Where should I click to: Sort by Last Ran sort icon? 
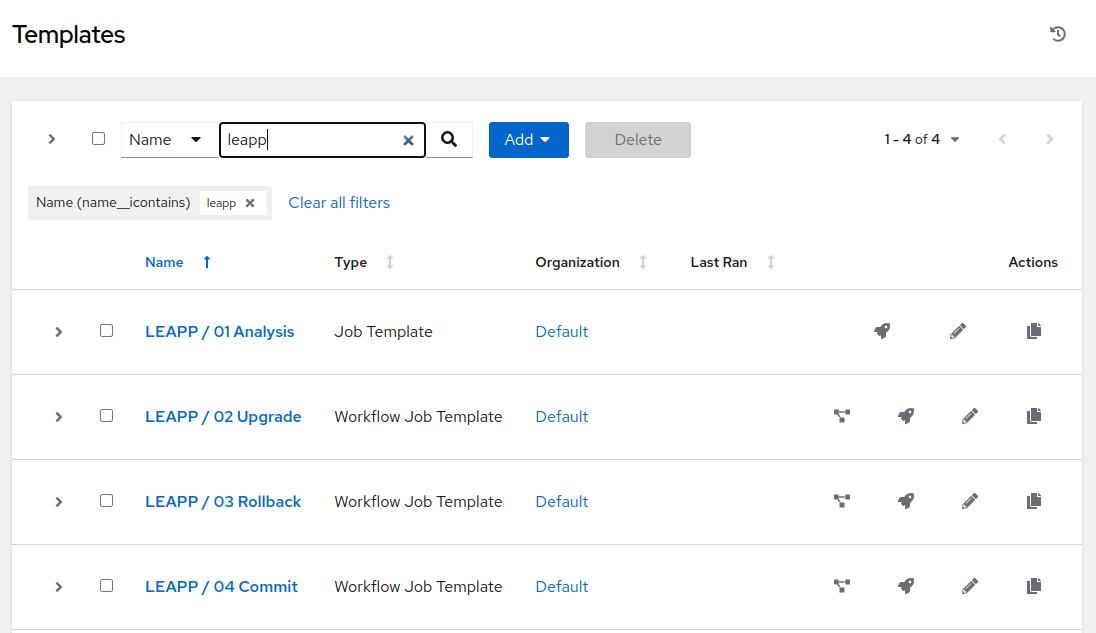pos(770,262)
